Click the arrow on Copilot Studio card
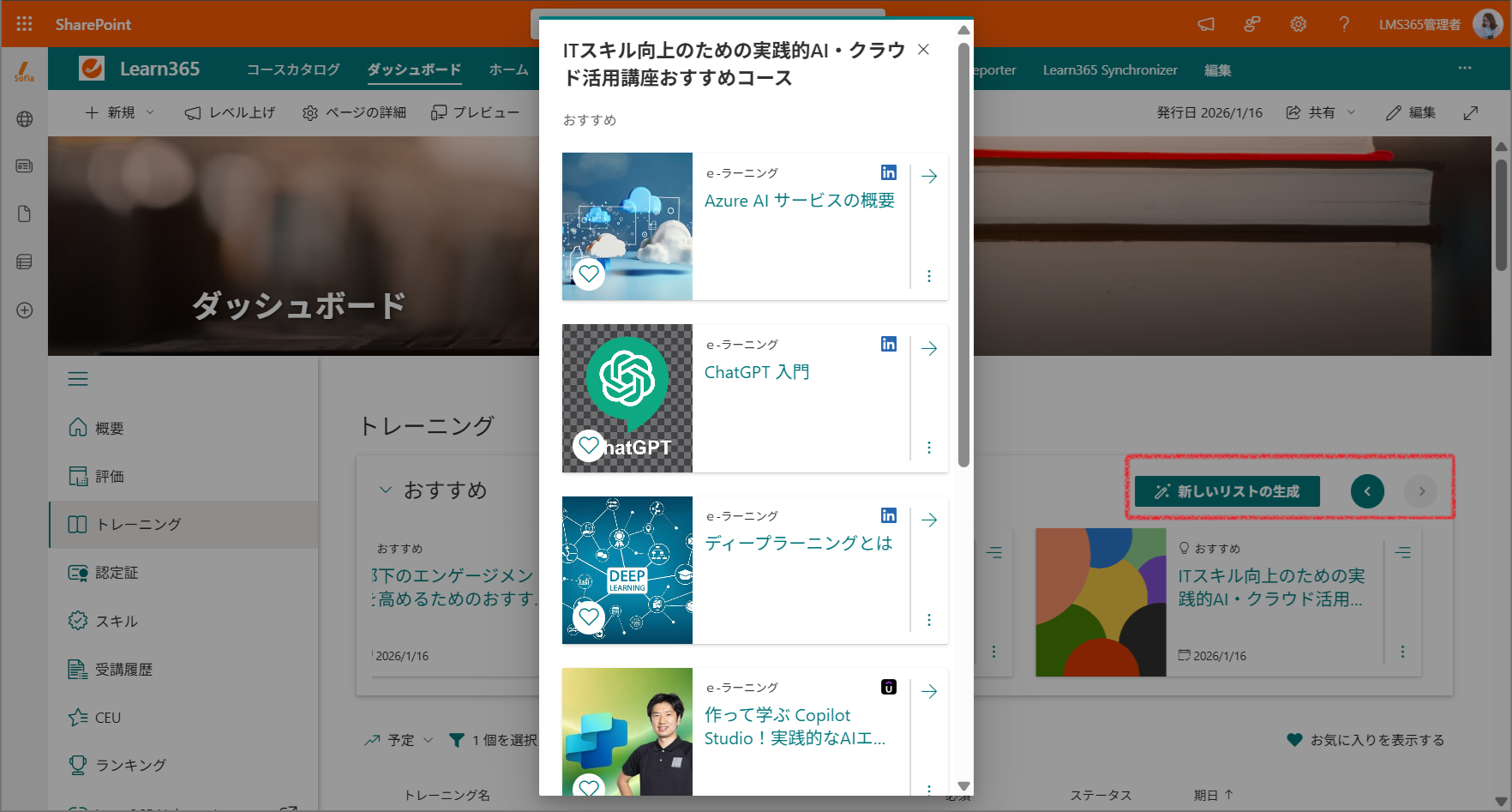Image resolution: width=1512 pixels, height=812 pixels. (x=929, y=691)
